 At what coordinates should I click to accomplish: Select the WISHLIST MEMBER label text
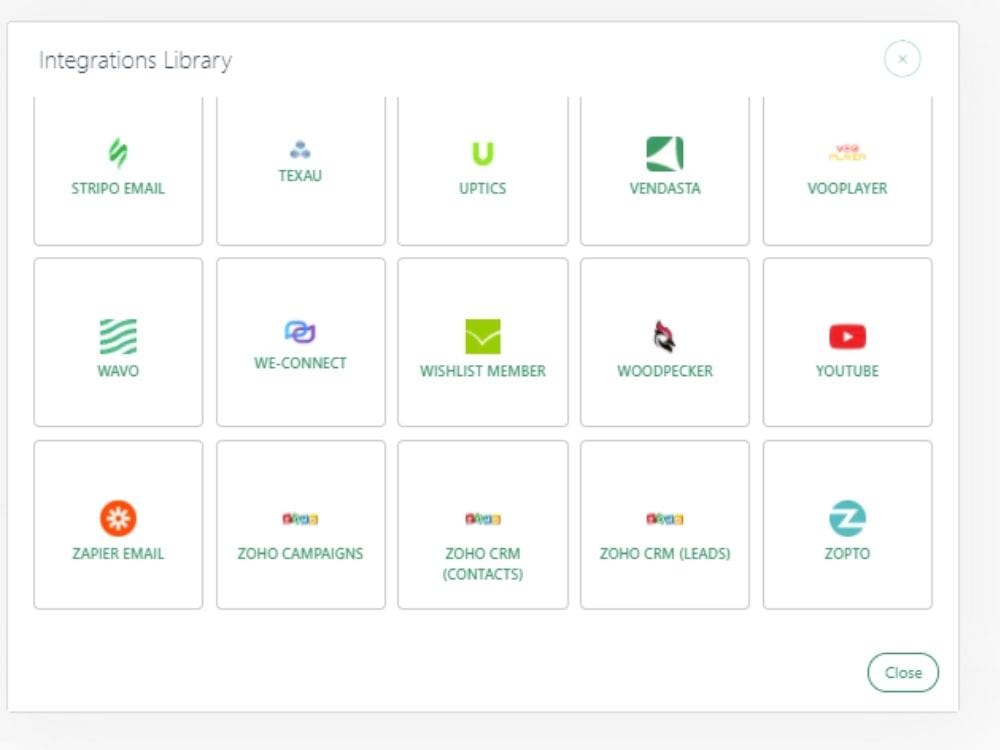[483, 371]
